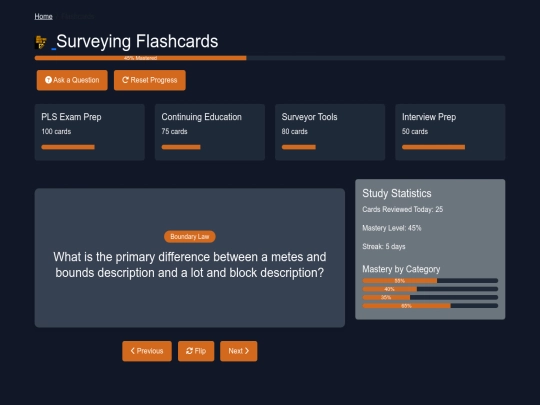Click the left chevron icon on Previous
The width and height of the screenshot is (540, 405).
click(x=133, y=351)
